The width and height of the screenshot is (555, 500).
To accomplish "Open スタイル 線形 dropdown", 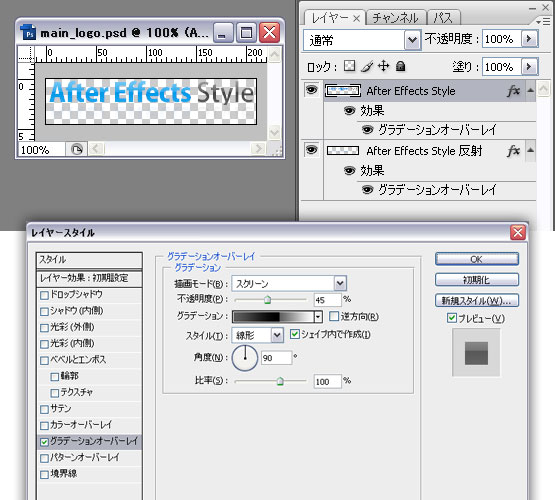I will 277,335.
